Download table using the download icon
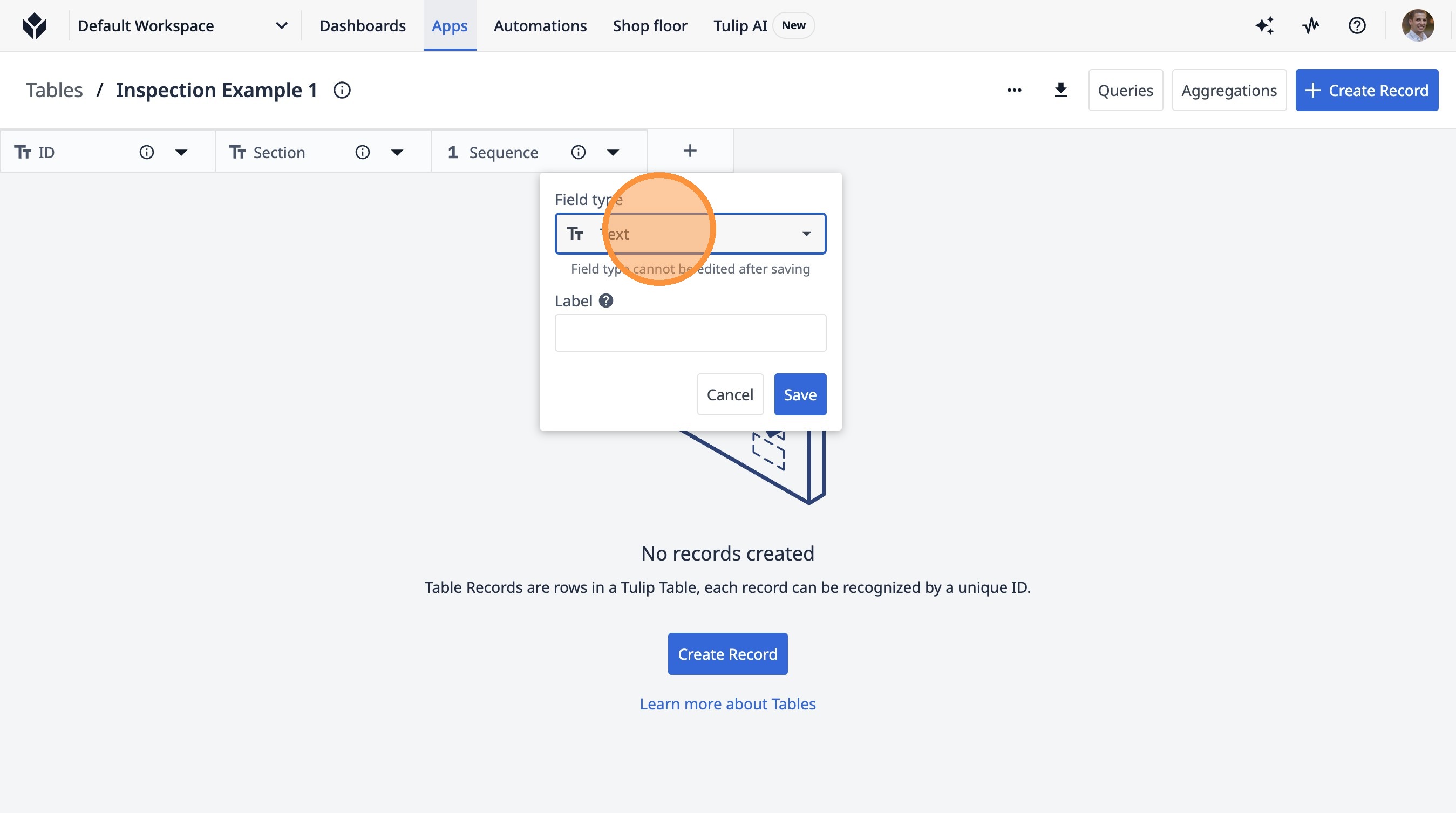 point(1061,91)
